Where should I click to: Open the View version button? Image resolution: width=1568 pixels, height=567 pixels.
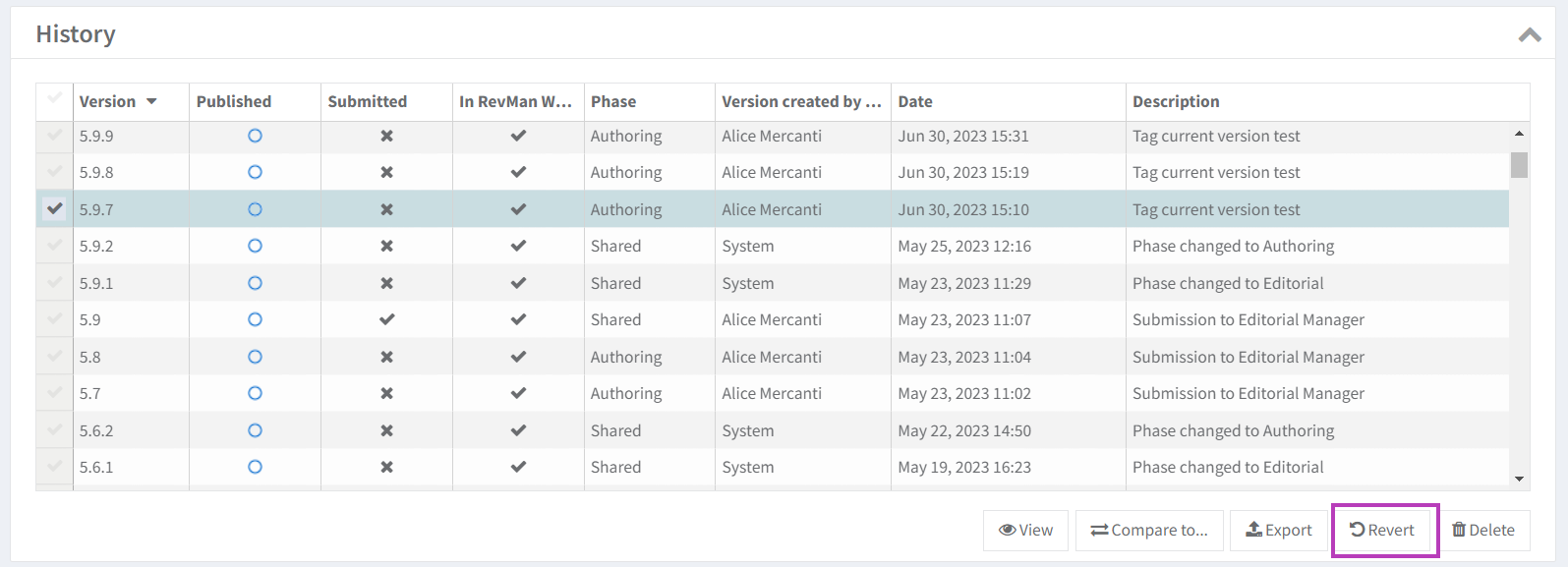1025,530
